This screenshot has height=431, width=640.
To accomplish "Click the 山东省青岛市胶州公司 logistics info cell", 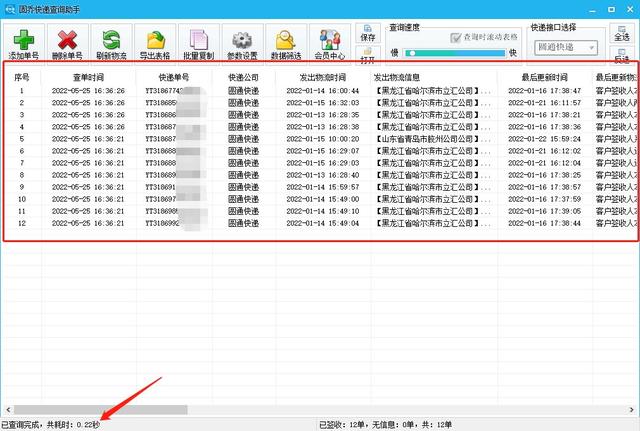I will pyautogui.click(x=433, y=139).
